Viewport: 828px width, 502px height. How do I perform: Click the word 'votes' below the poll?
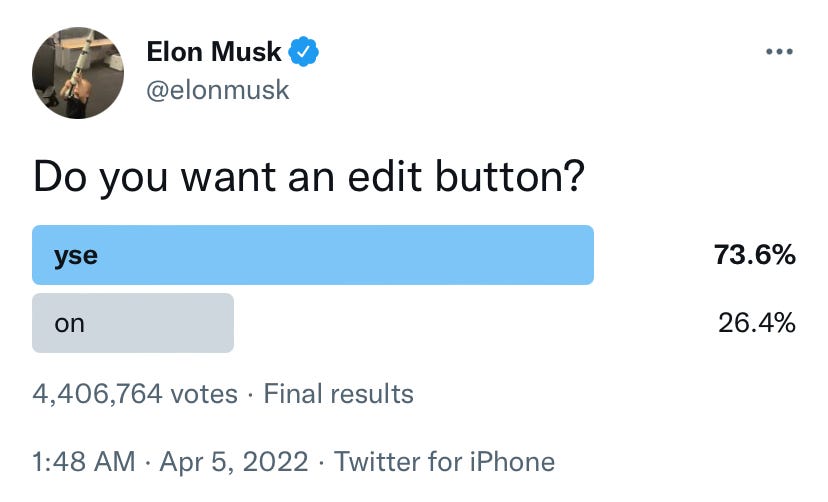click(x=204, y=394)
